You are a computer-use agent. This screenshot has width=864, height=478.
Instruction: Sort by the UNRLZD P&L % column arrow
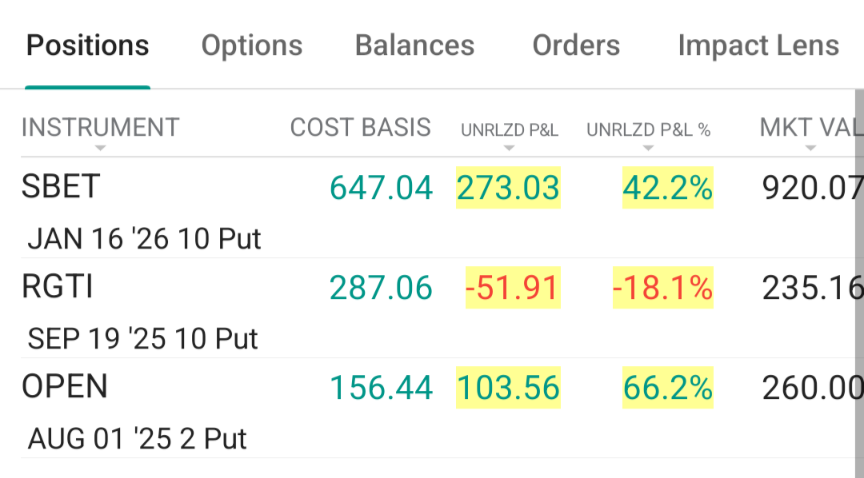[x=648, y=148]
